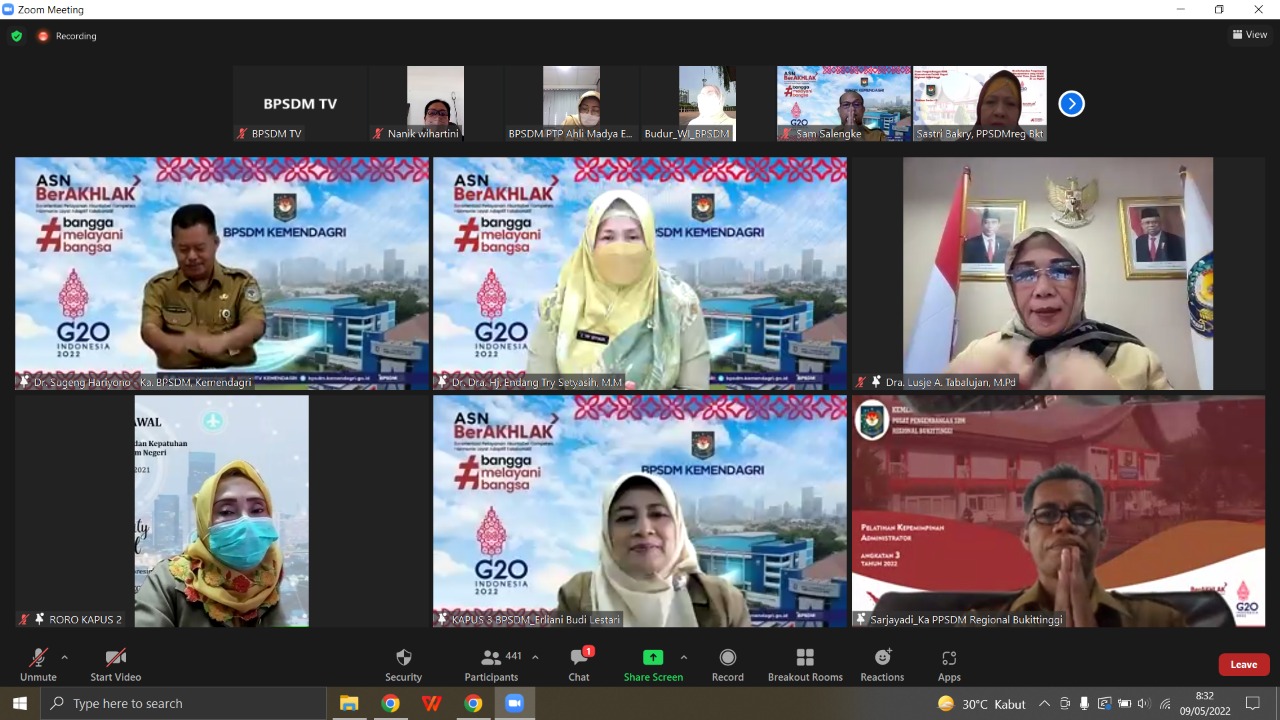
Task: Click the Record button
Action: [728, 664]
